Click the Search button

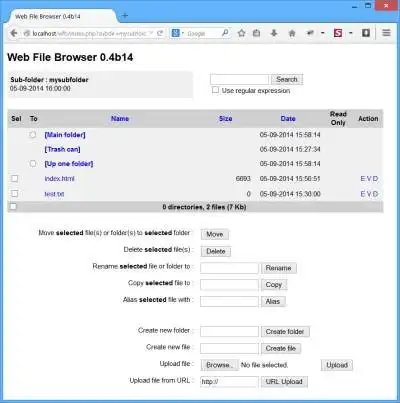point(287,79)
